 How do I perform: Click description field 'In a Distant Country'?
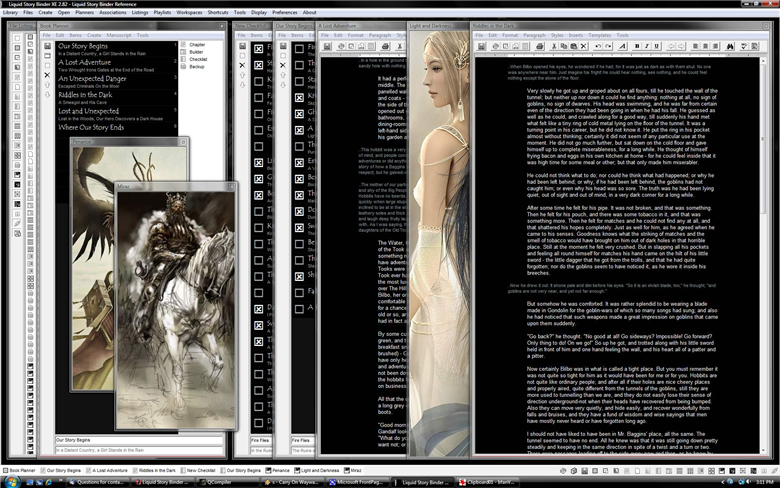139,450
